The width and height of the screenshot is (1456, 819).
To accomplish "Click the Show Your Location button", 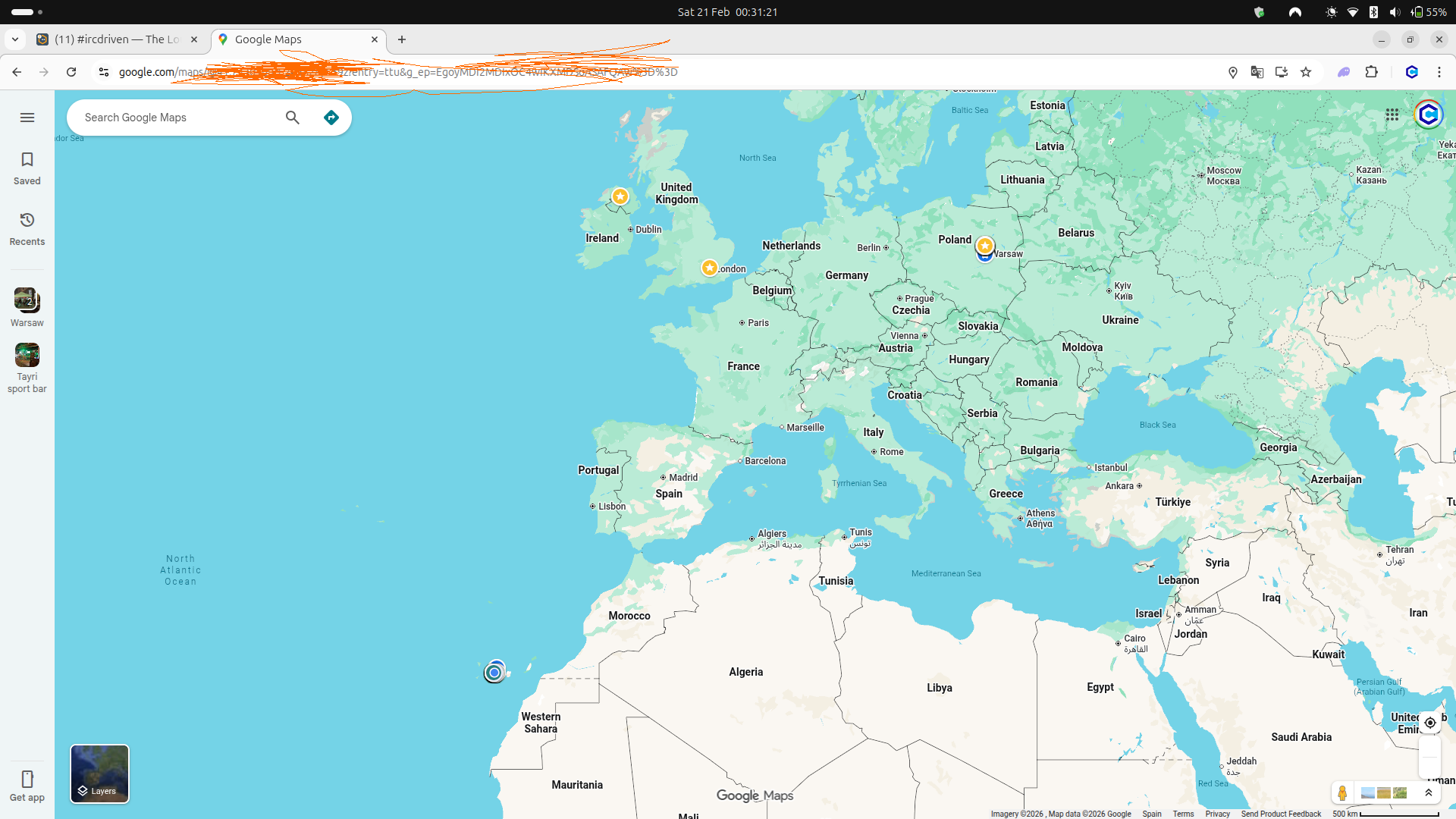I will point(1429,723).
